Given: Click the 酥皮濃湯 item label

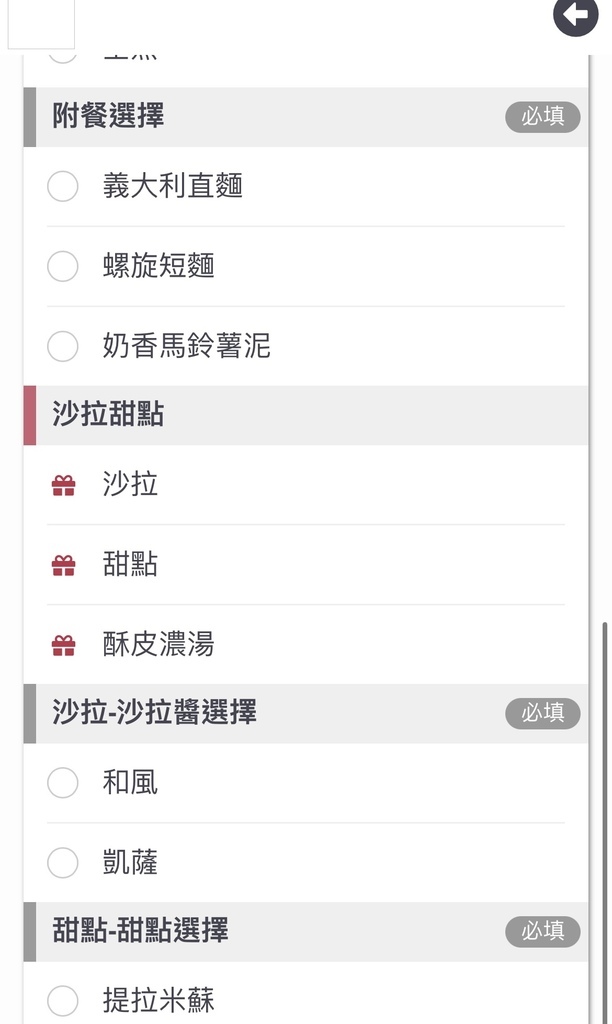Looking at the screenshot, I should click(158, 645).
